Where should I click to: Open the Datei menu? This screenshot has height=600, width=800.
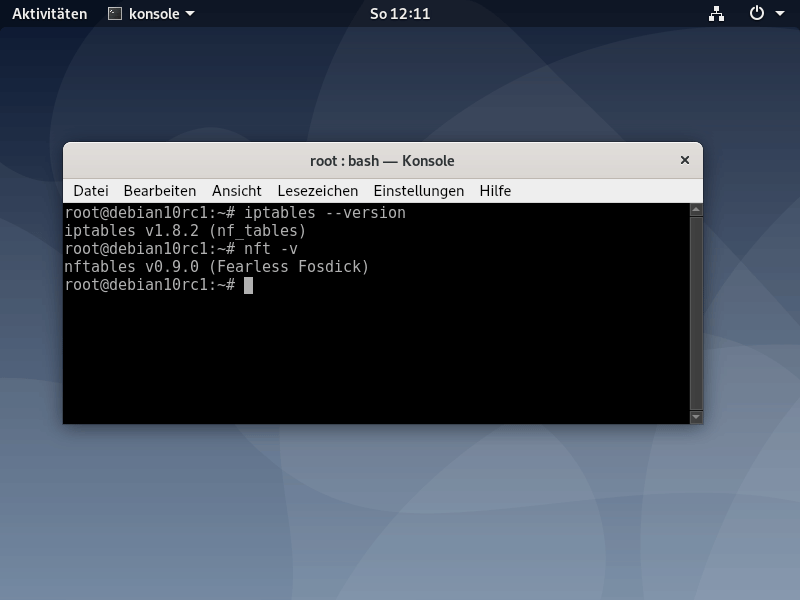91,190
